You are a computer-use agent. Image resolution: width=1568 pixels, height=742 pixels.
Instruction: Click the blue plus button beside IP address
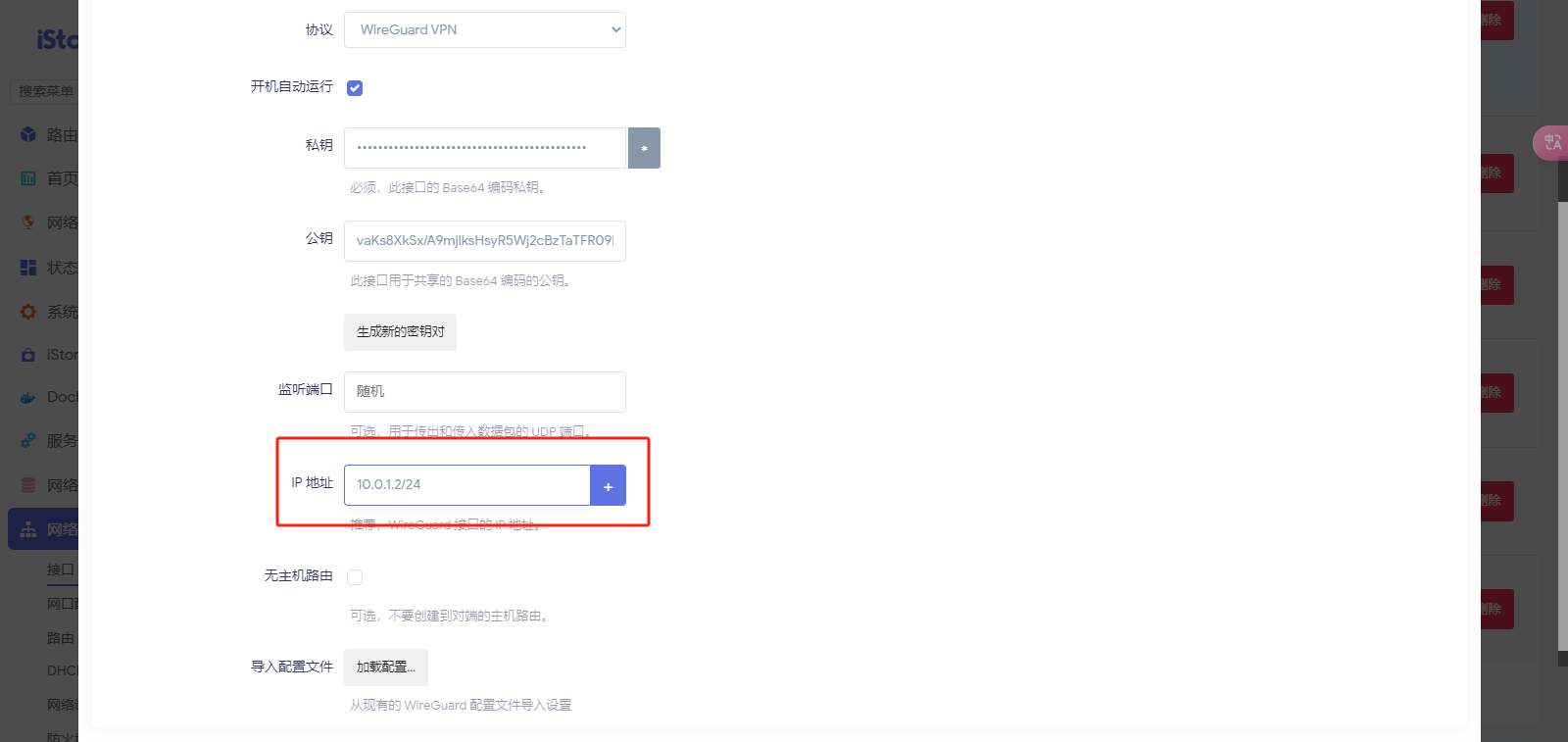608,485
